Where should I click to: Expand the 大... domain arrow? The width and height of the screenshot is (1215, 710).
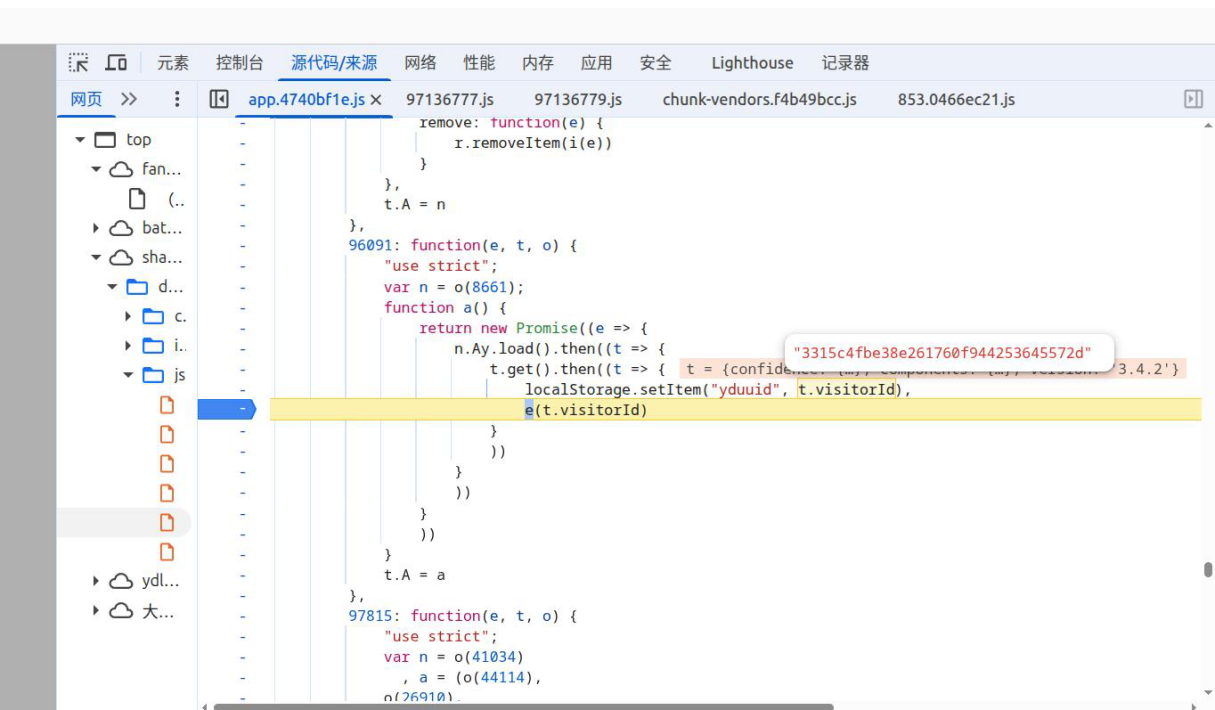click(x=96, y=611)
